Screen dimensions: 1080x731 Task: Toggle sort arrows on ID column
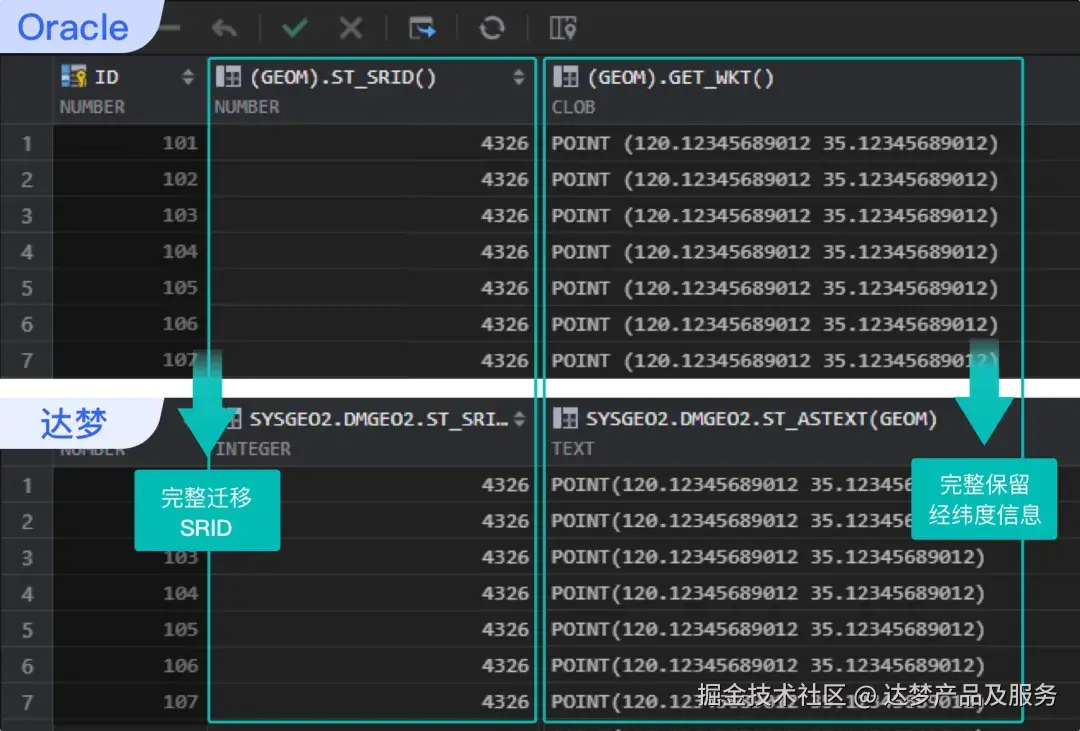coord(187,76)
